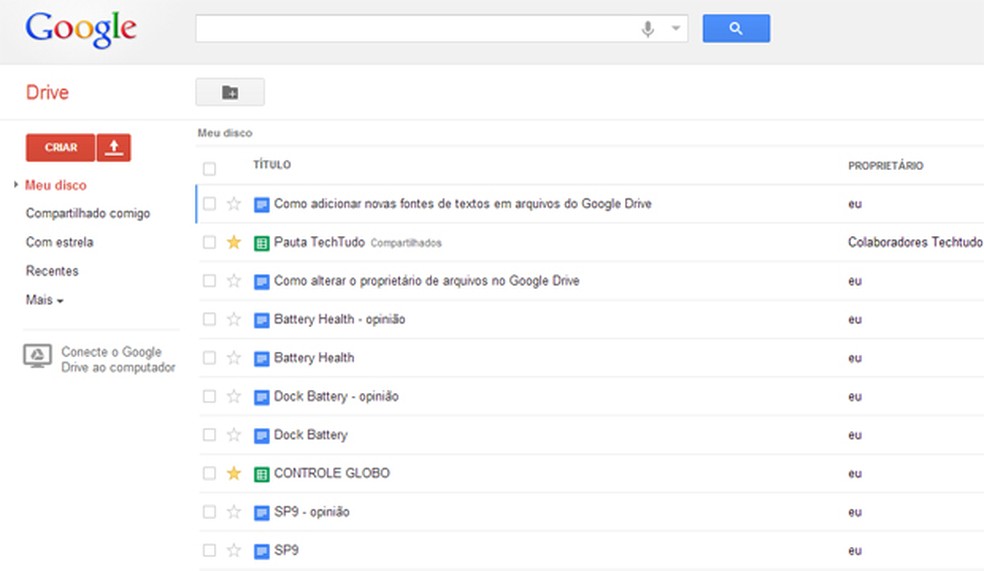Open 'Battery Health' file title

pyautogui.click(x=314, y=358)
